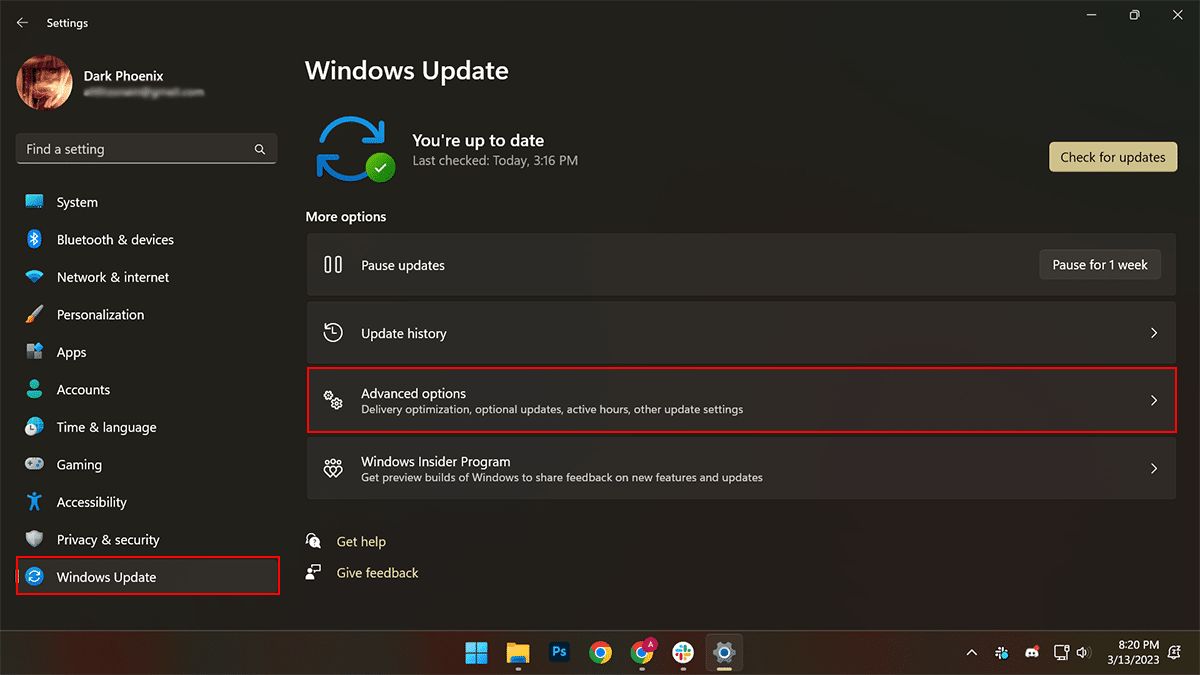Open Advanced options chevron arrow
The image size is (1200, 675).
pyautogui.click(x=1153, y=400)
